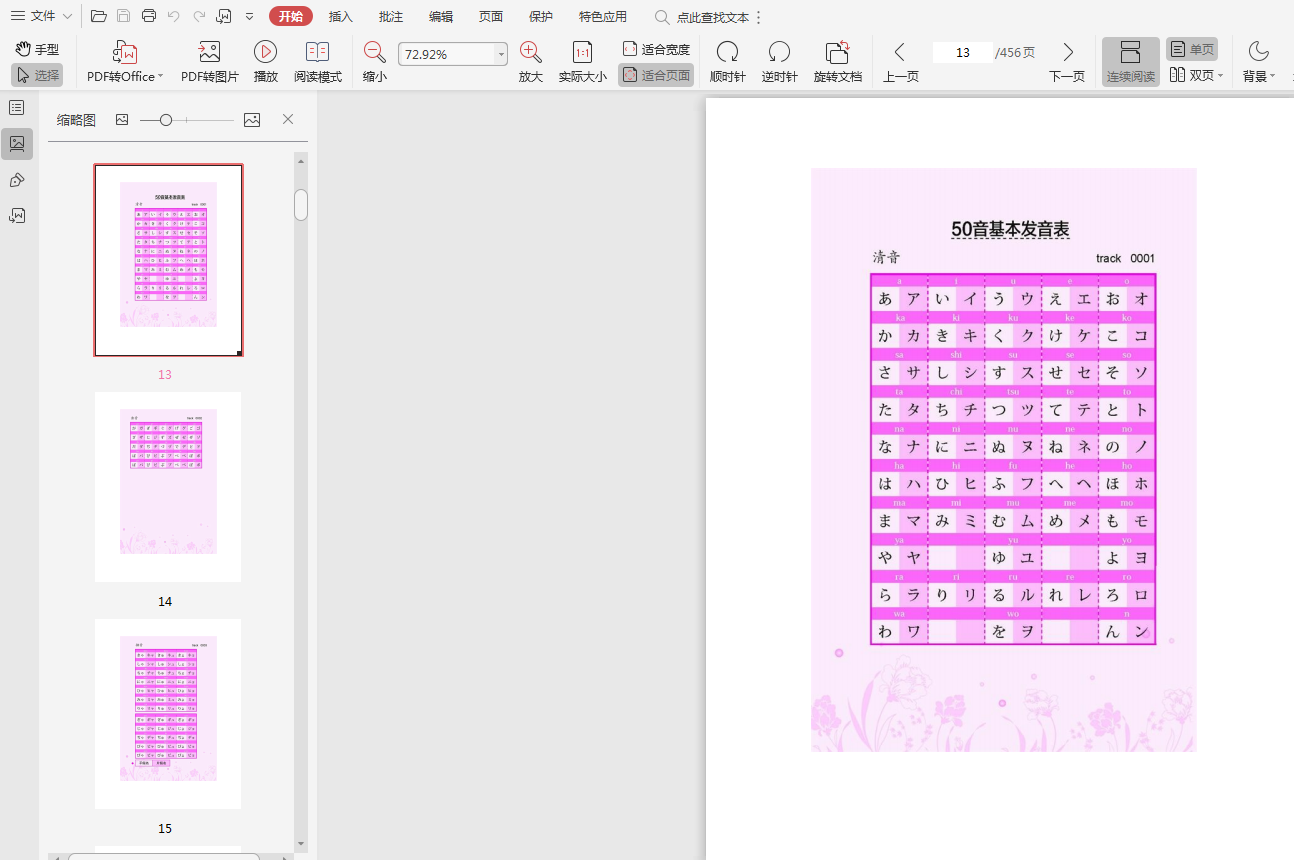Open the 特色应用 tab

click(x=602, y=16)
